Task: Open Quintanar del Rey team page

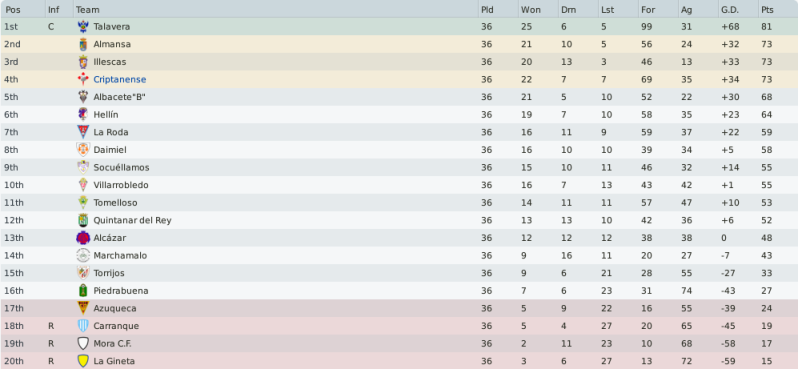Action: 132,220
